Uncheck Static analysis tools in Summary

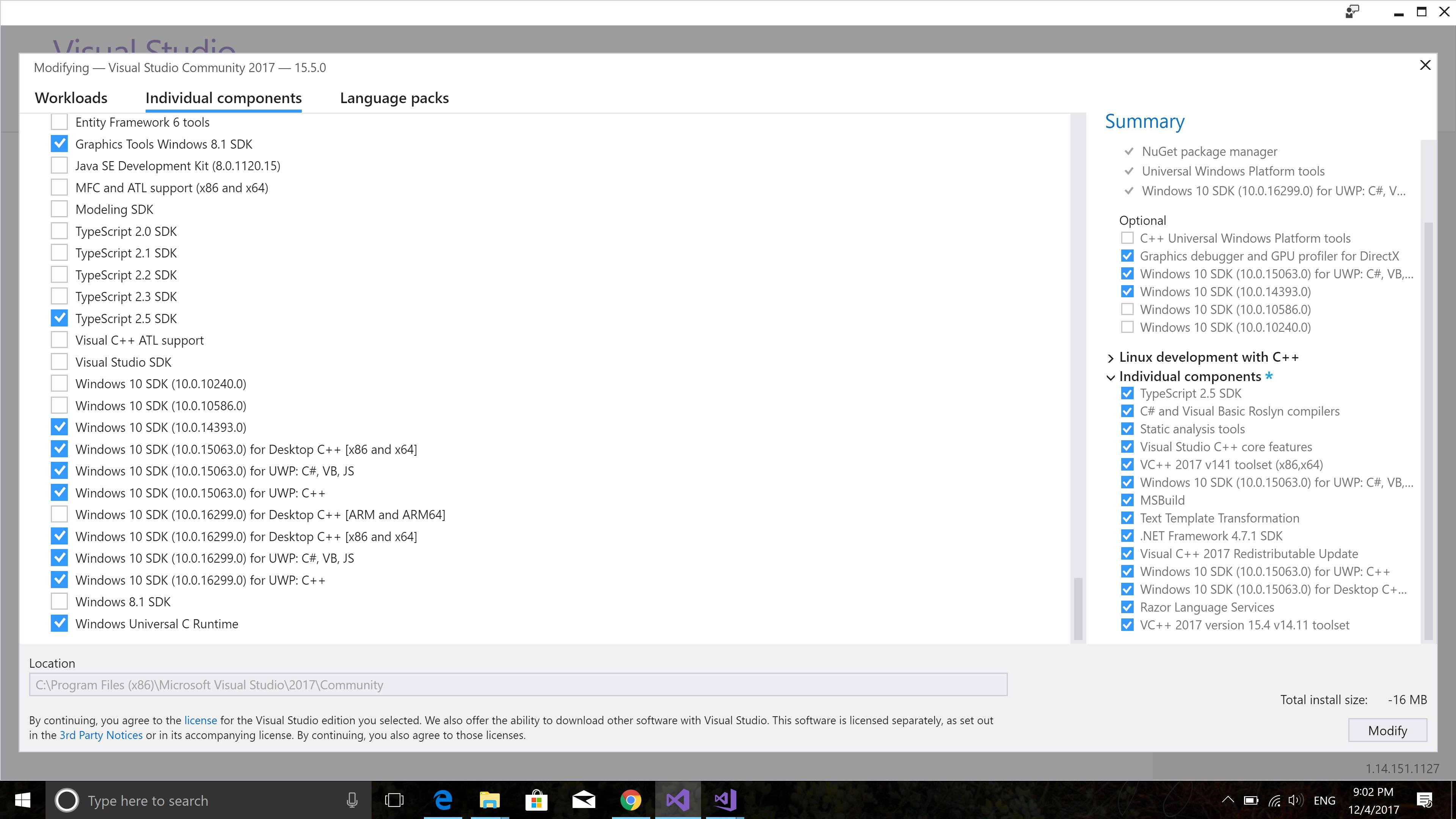coord(1127,429)
